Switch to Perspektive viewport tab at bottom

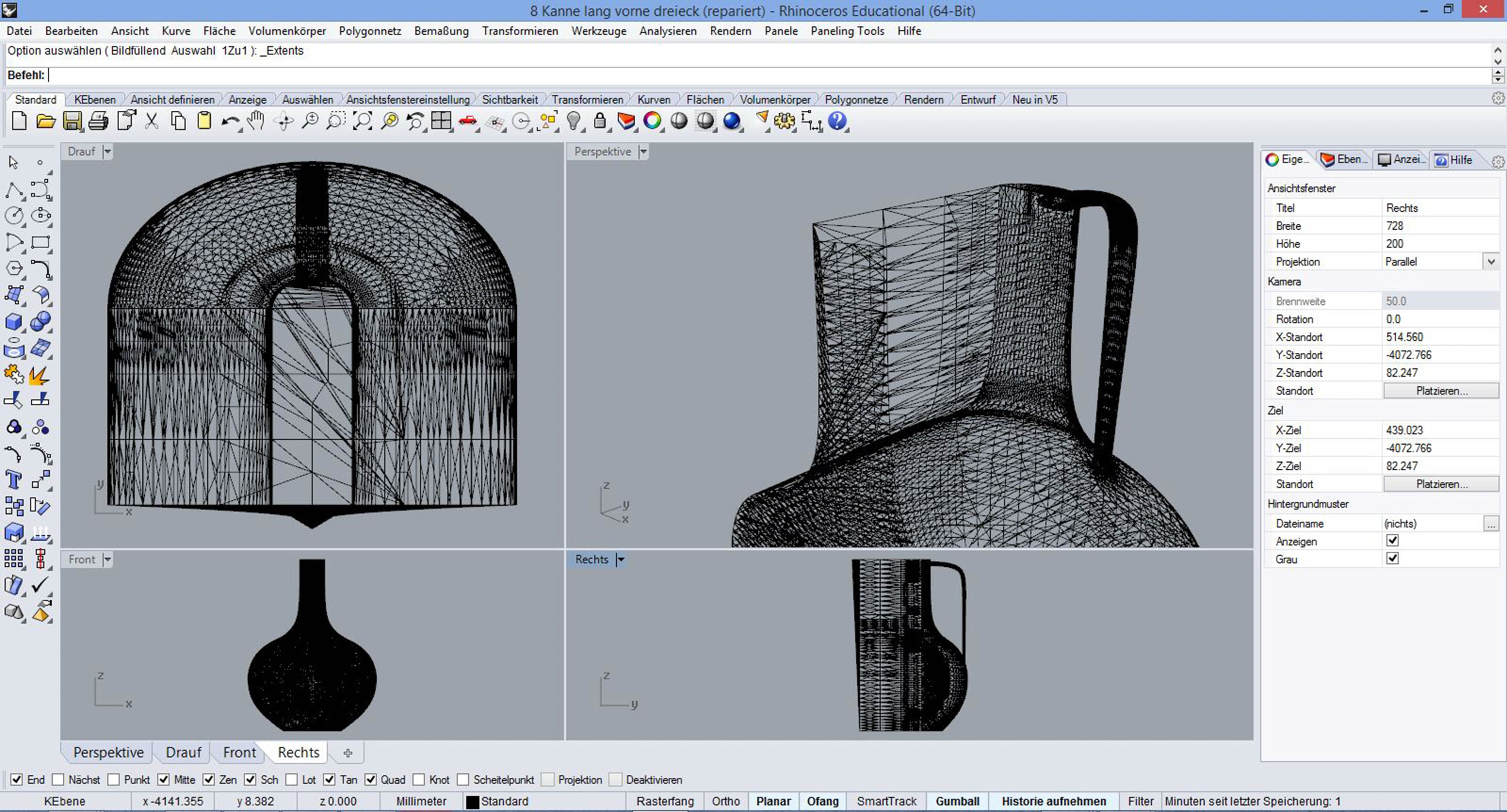108,752
